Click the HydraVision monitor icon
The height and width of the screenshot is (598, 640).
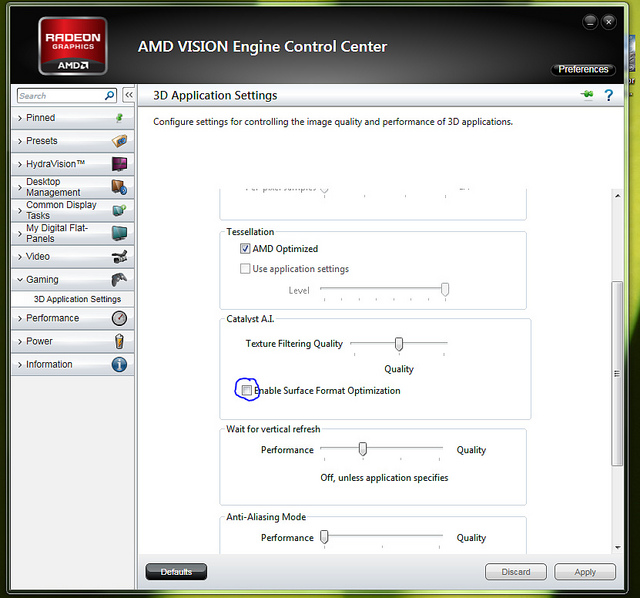click(120, 164)
